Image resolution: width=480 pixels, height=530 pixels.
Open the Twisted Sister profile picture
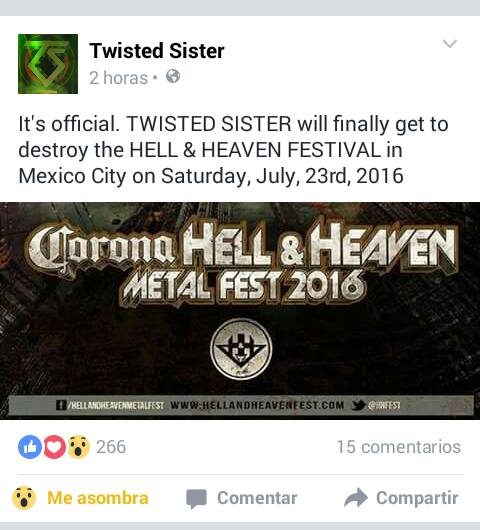pyautogui.click(x=48, y=64)
